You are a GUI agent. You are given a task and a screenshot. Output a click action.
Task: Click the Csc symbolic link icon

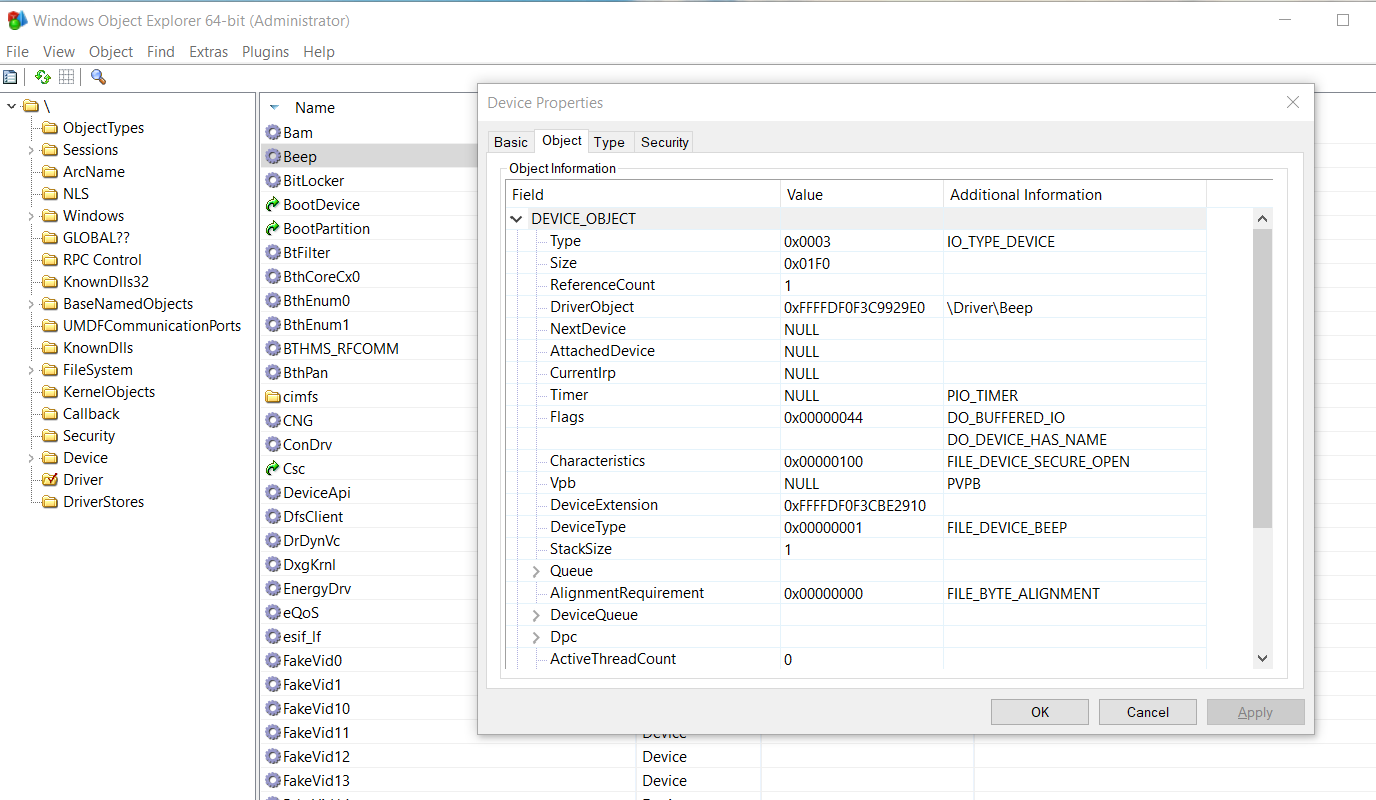click(273, 469)
